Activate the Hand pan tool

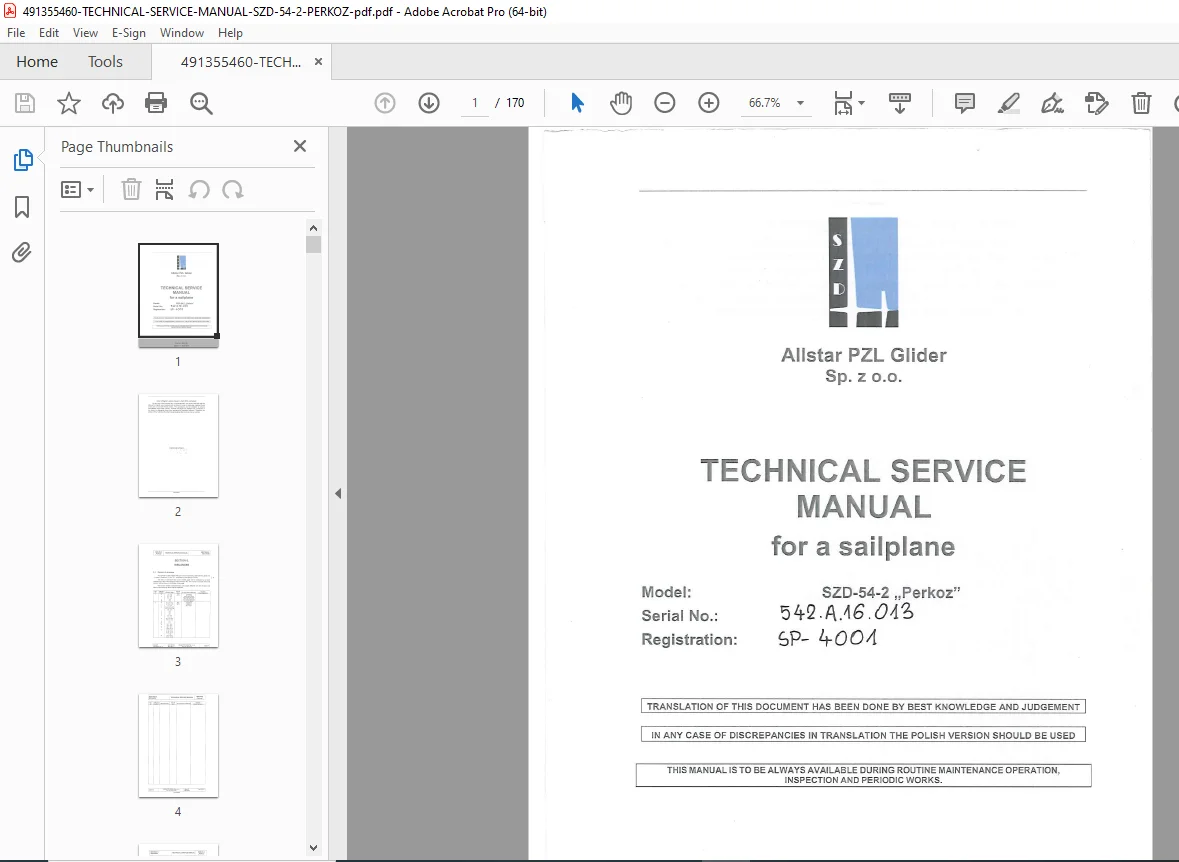621,103
